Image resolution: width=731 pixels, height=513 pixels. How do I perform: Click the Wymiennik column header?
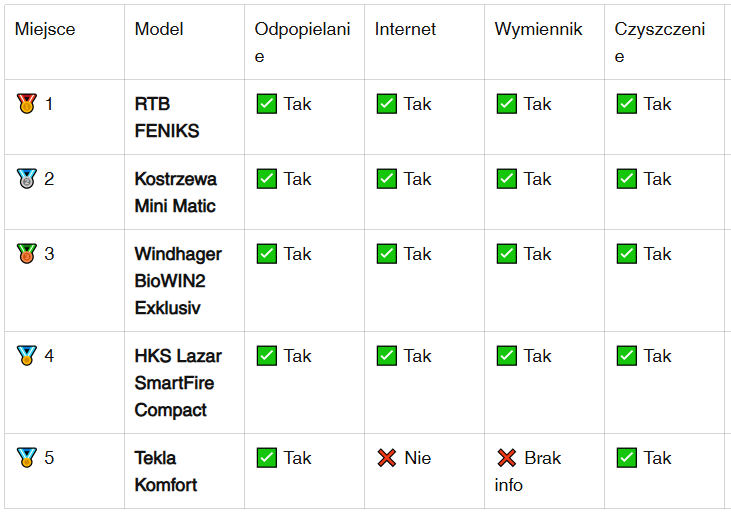click(538, 29)
